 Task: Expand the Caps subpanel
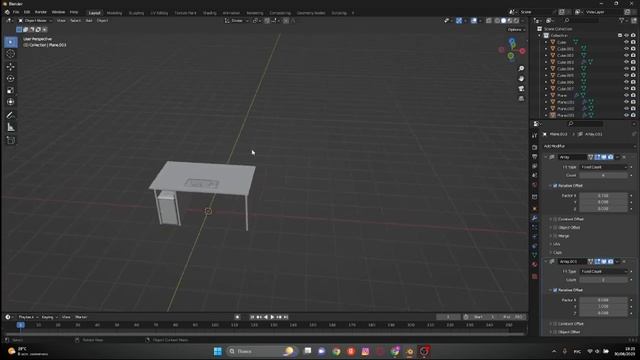(557, 253)
